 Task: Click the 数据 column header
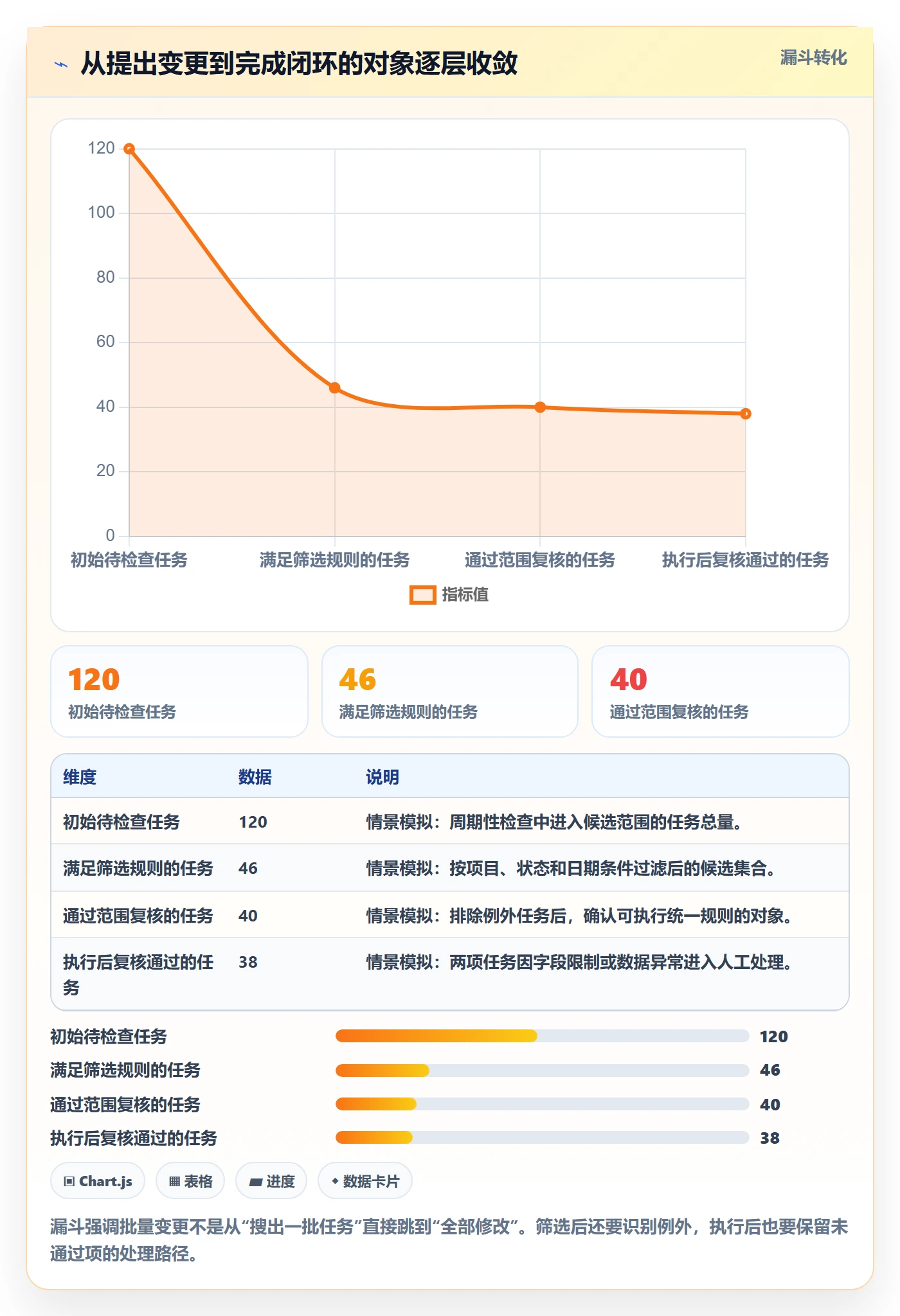coord(255,777)
